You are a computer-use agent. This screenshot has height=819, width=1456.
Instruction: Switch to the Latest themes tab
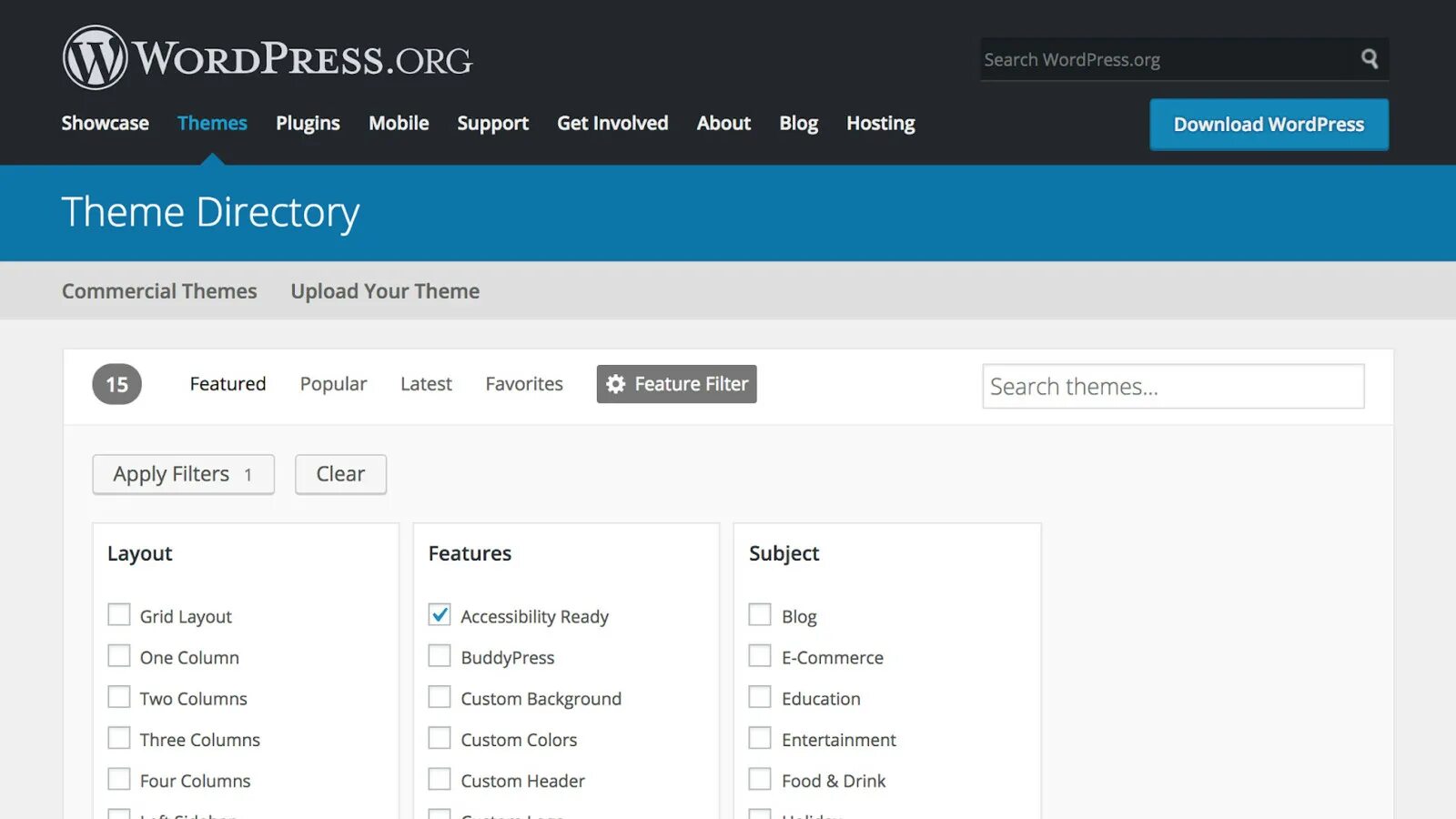pos(426,384)
